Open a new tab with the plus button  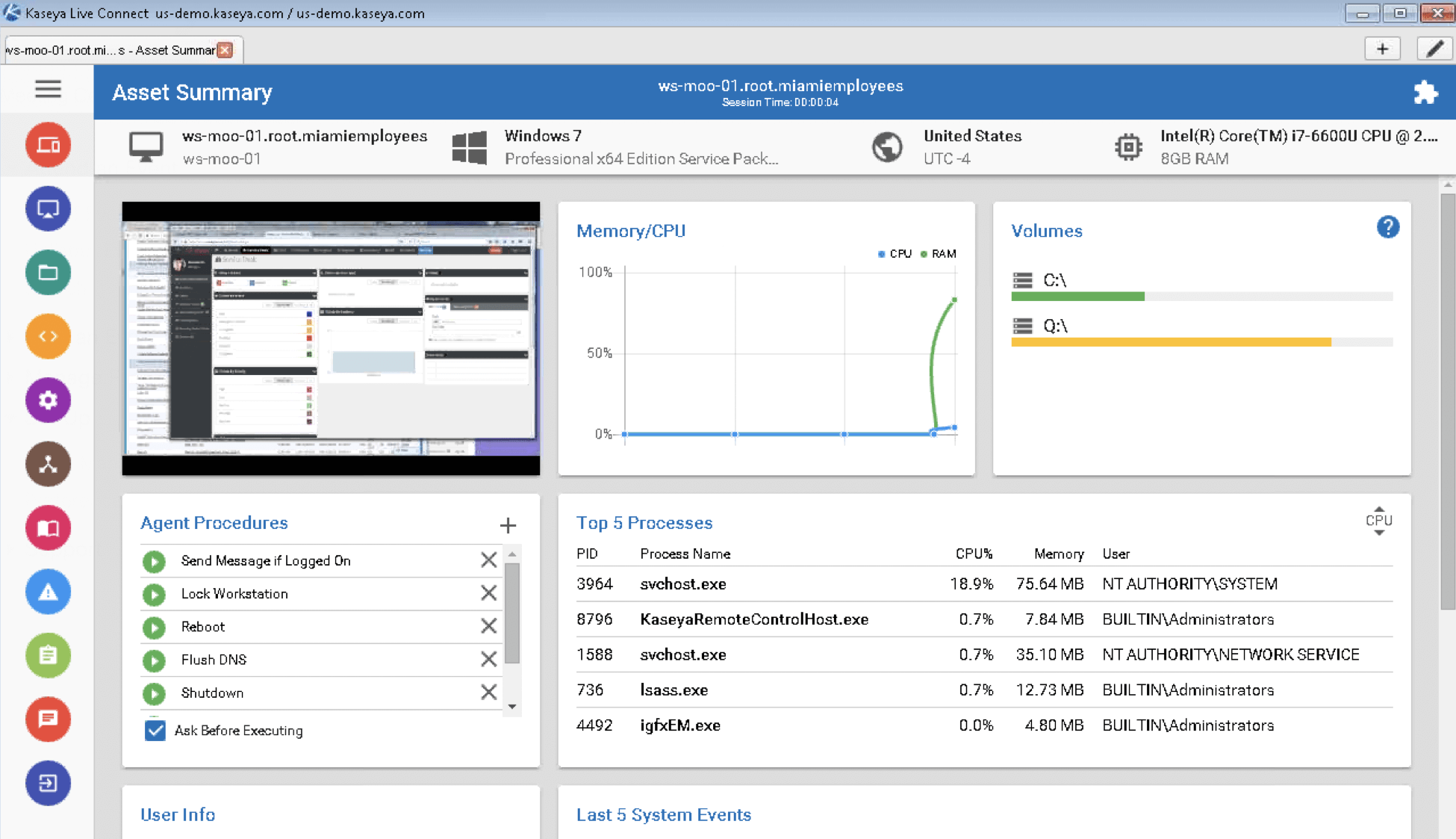click(x=1383, y=48)
